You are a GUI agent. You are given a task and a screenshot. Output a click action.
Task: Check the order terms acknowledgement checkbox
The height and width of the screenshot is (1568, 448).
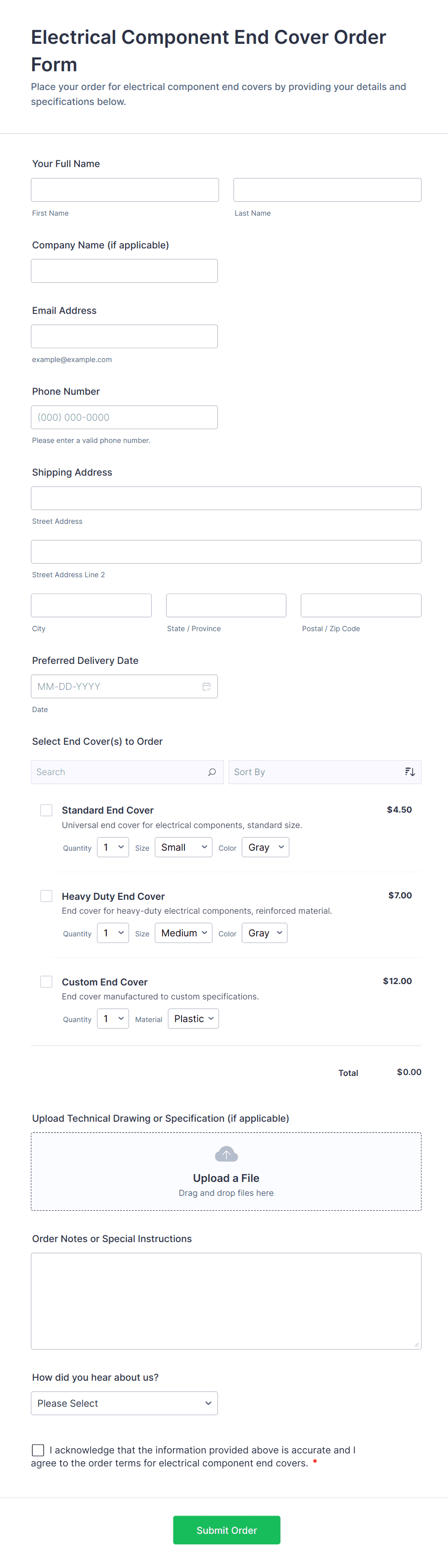point(38,1450)
